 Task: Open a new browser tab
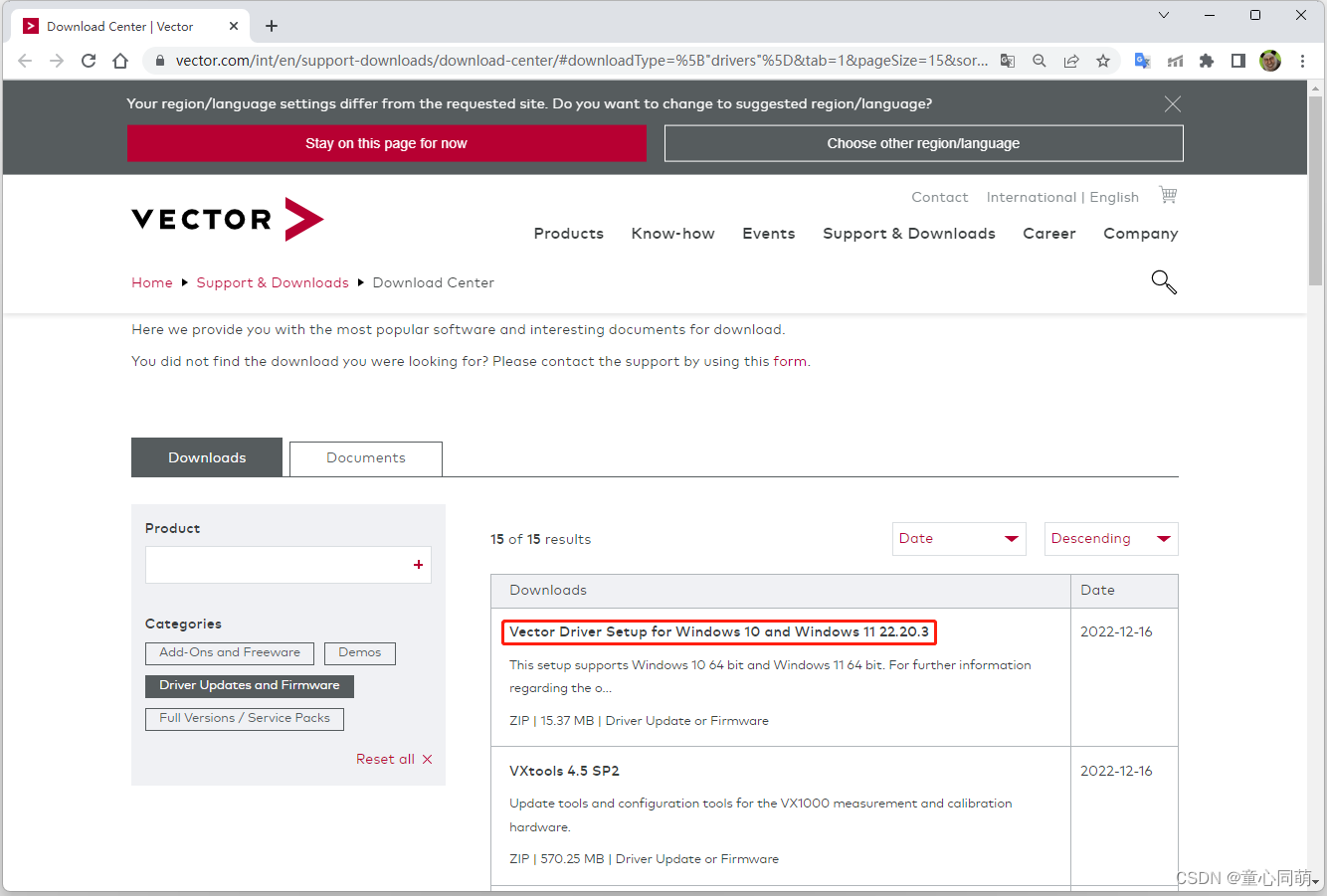(272, 26)
